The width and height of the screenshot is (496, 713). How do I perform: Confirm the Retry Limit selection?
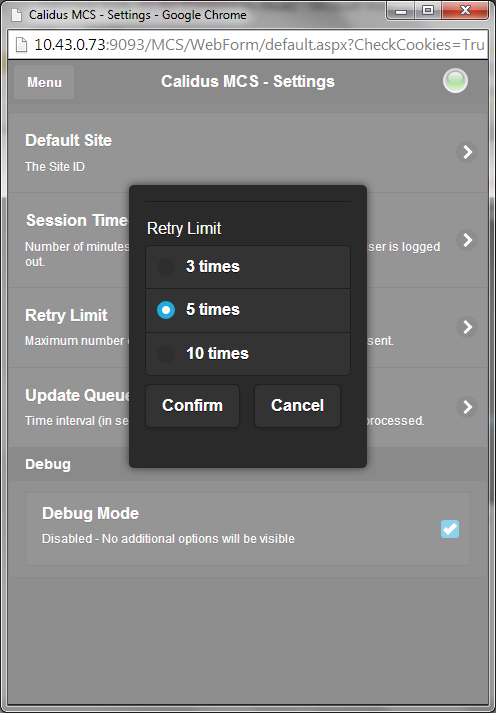[x=192, y=406]
